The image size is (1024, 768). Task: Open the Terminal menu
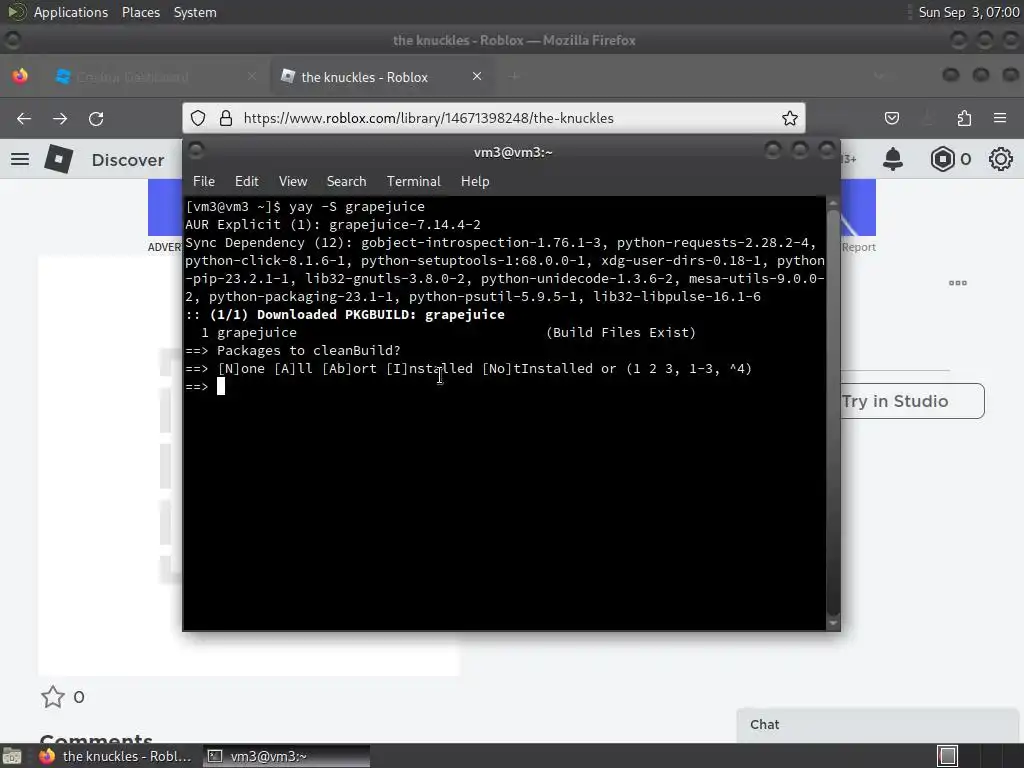[413, 182]
